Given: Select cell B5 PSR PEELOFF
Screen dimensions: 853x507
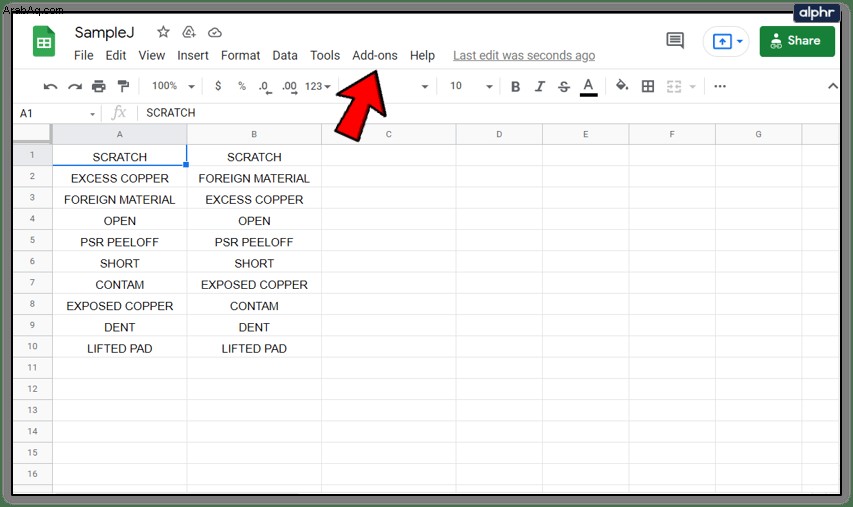Looking at the screenshot, I should [254, 242].
